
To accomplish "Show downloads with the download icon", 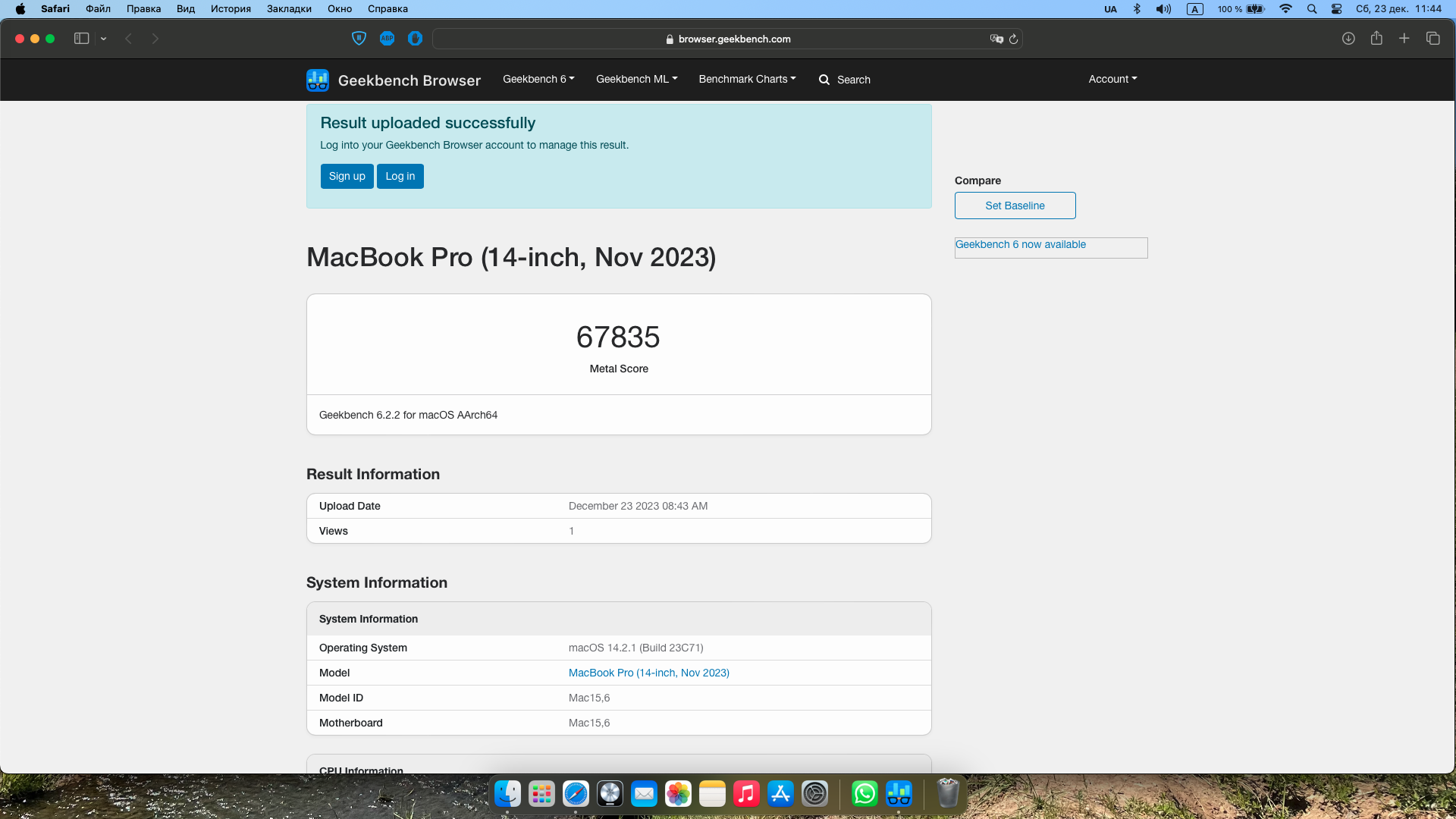I will [1348, 39].
